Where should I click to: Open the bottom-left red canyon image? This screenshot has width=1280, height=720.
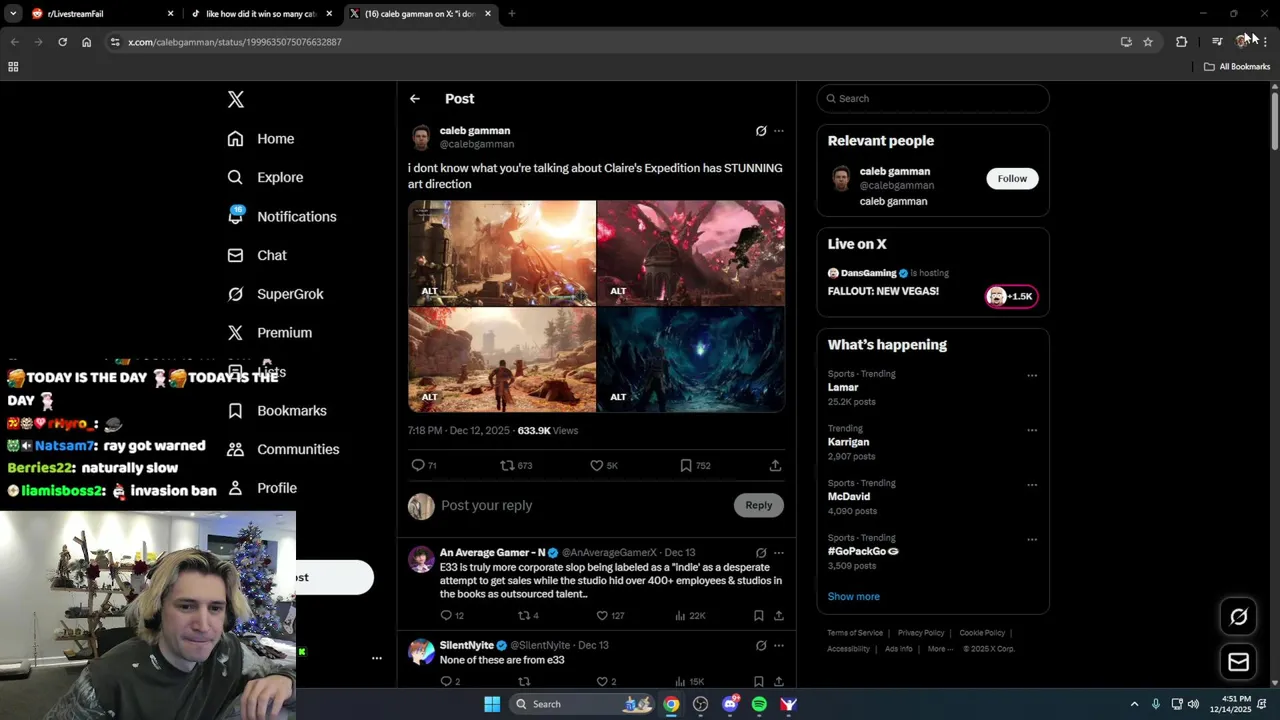coord(502,360)
